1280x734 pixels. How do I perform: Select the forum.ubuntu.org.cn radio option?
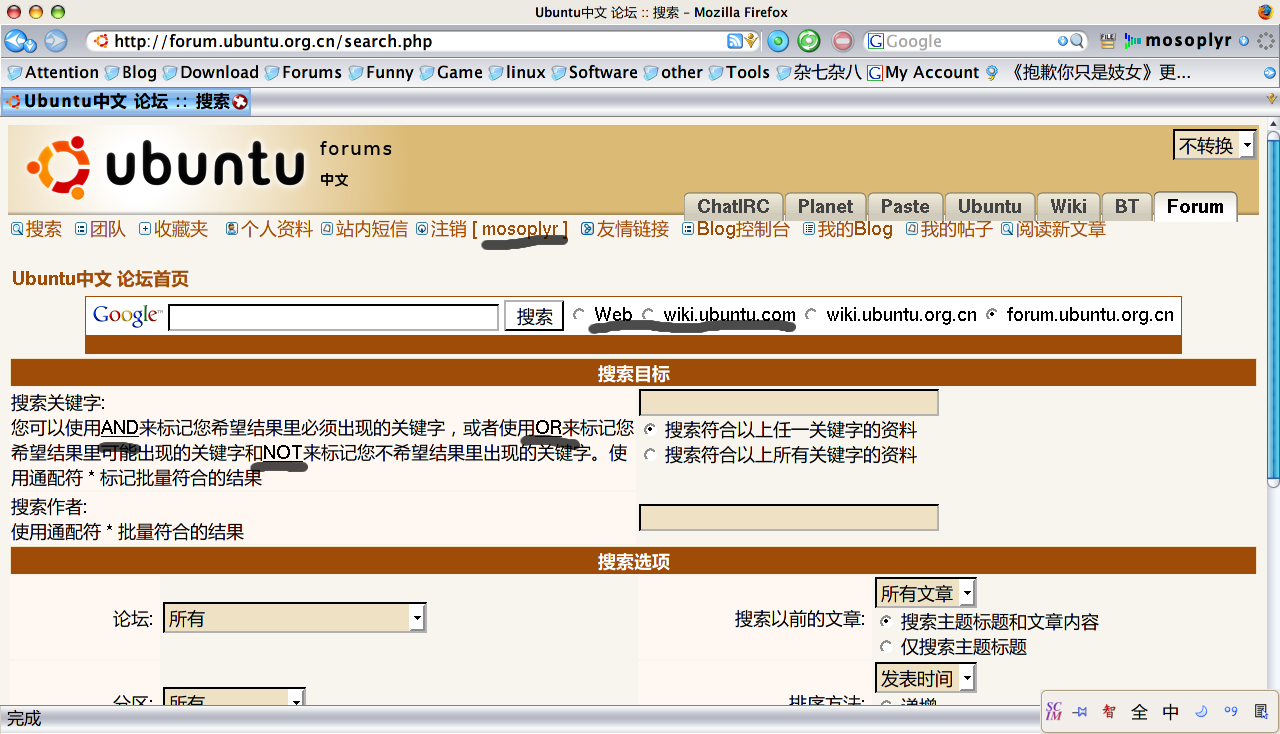pyautogui.click(x=992, y=315)
